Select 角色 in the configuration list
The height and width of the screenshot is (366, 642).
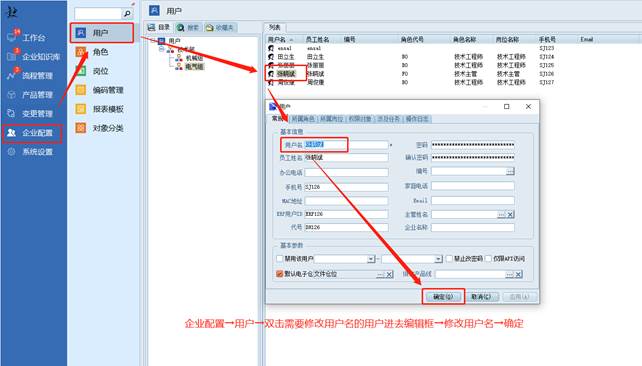pos(101,52)
